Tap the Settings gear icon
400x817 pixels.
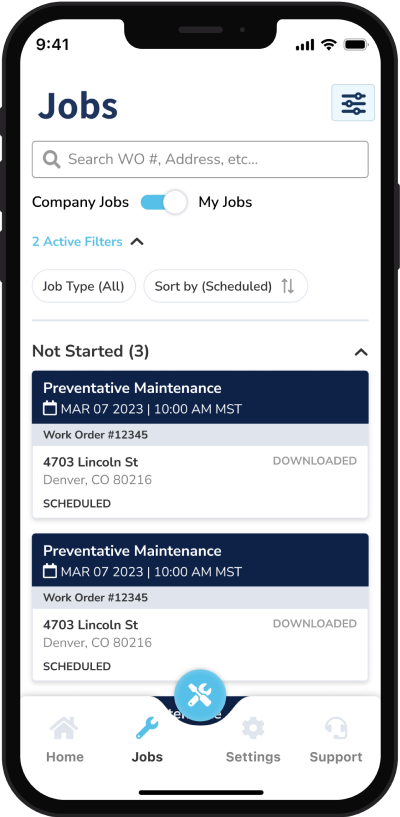pyautogui.click(x=253, y=728)
